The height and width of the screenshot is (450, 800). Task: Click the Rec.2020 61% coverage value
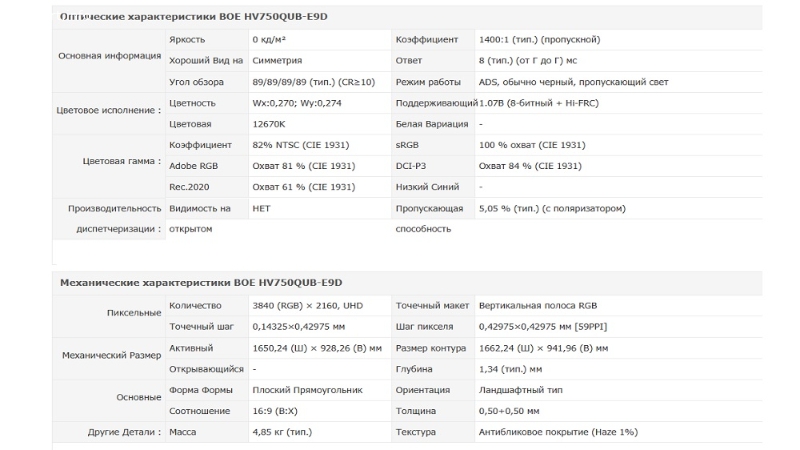click(304, 187)
